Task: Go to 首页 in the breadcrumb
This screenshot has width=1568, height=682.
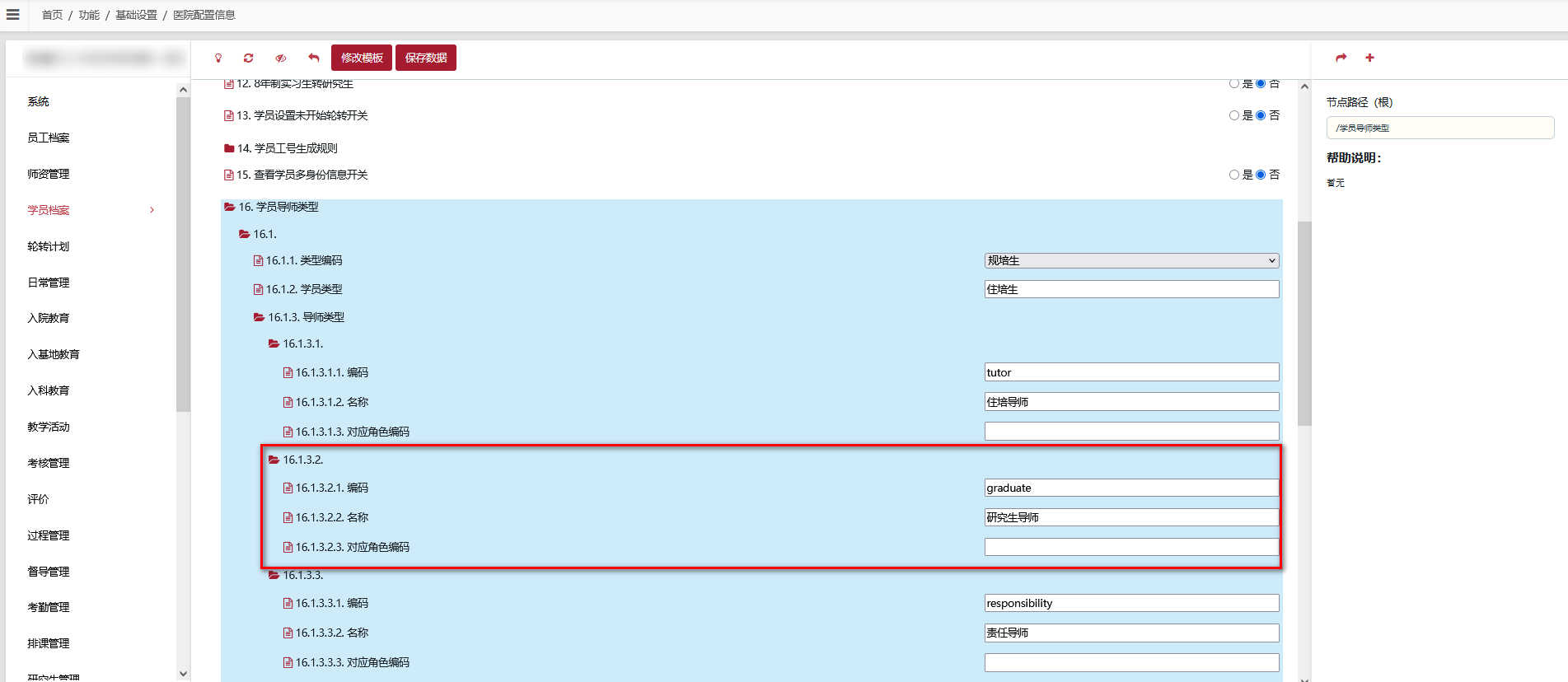Action: pyautogui.click(x=52, y=15)
